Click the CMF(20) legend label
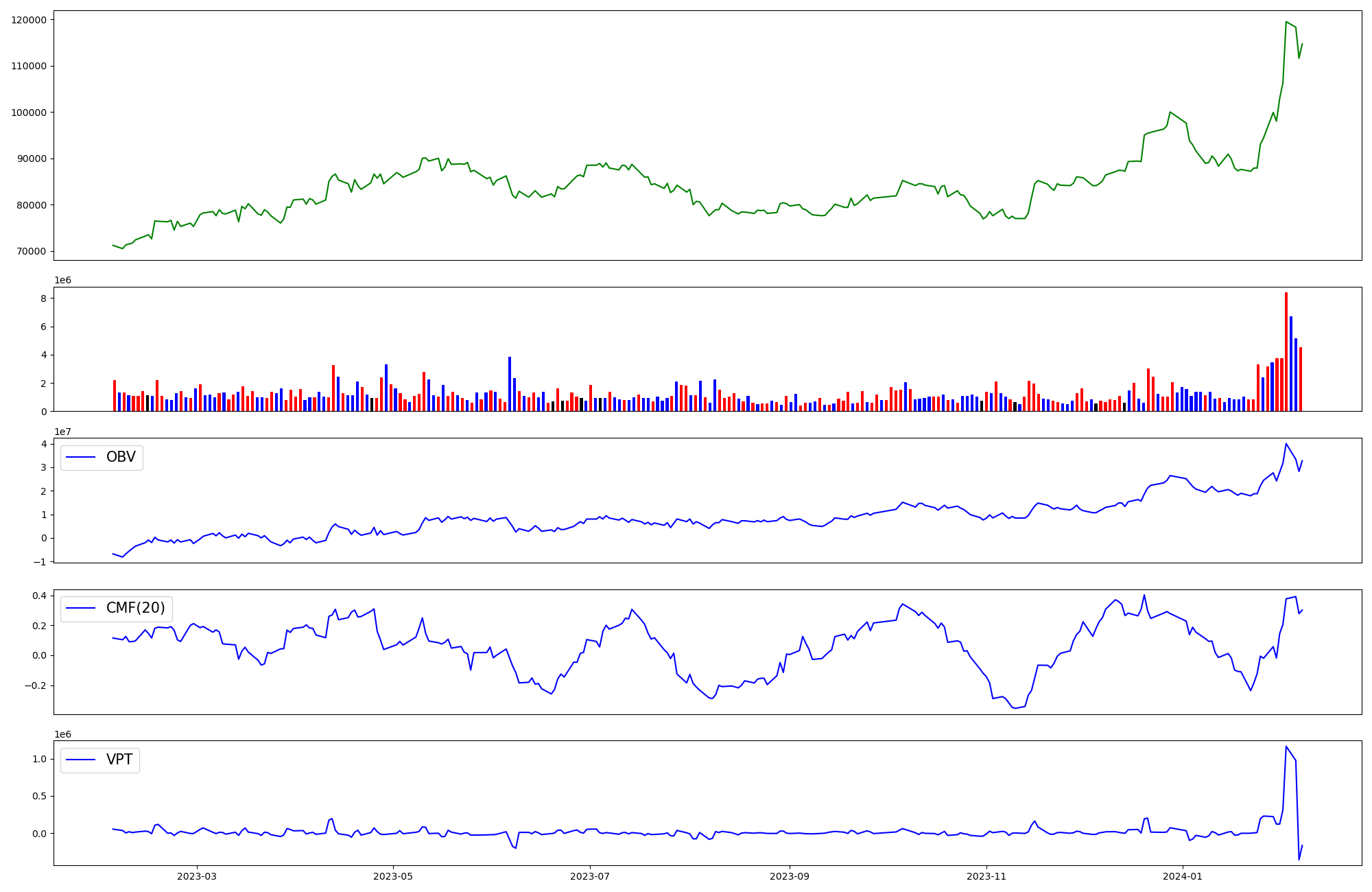The image size is (1372, 892). [135, 608]
